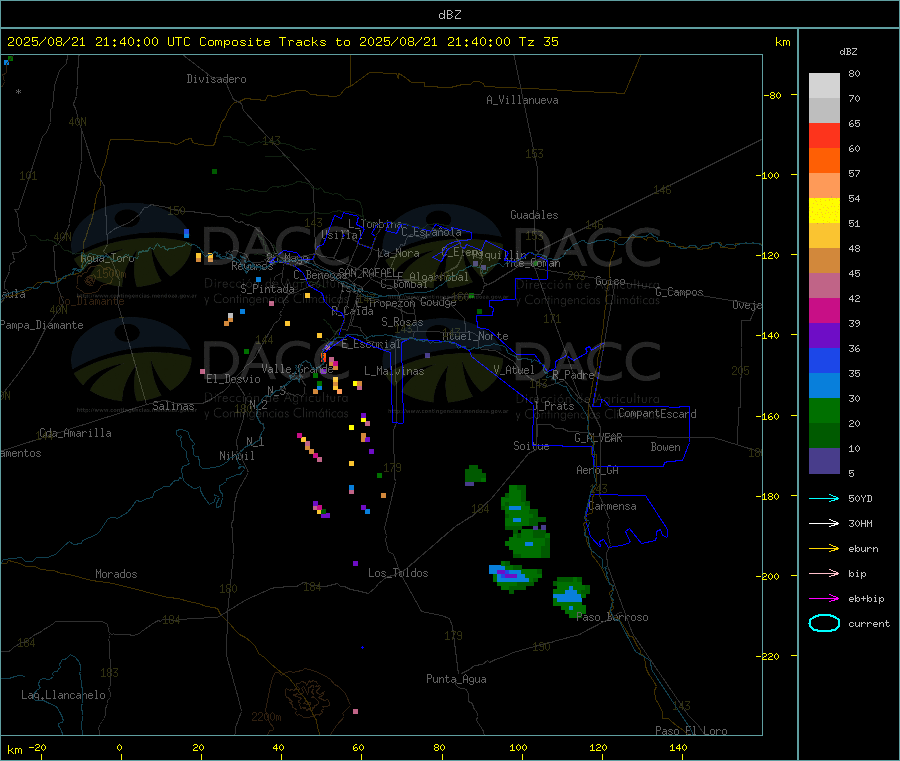This screenshot has height=761, width=900.
Task: Click the Carmensa label
Action: (612, 506)
